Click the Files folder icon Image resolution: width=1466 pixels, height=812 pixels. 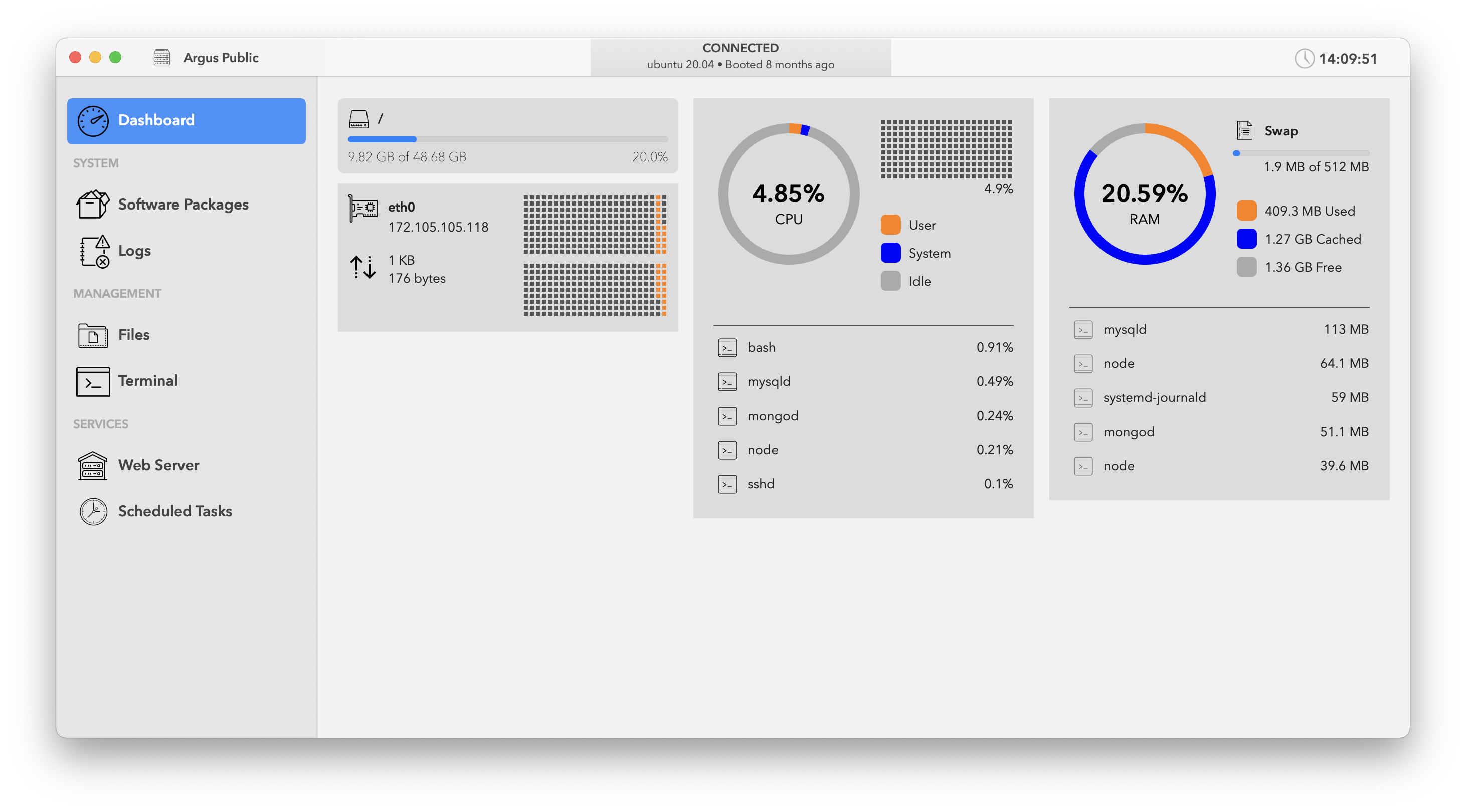[x=93, y=336]
